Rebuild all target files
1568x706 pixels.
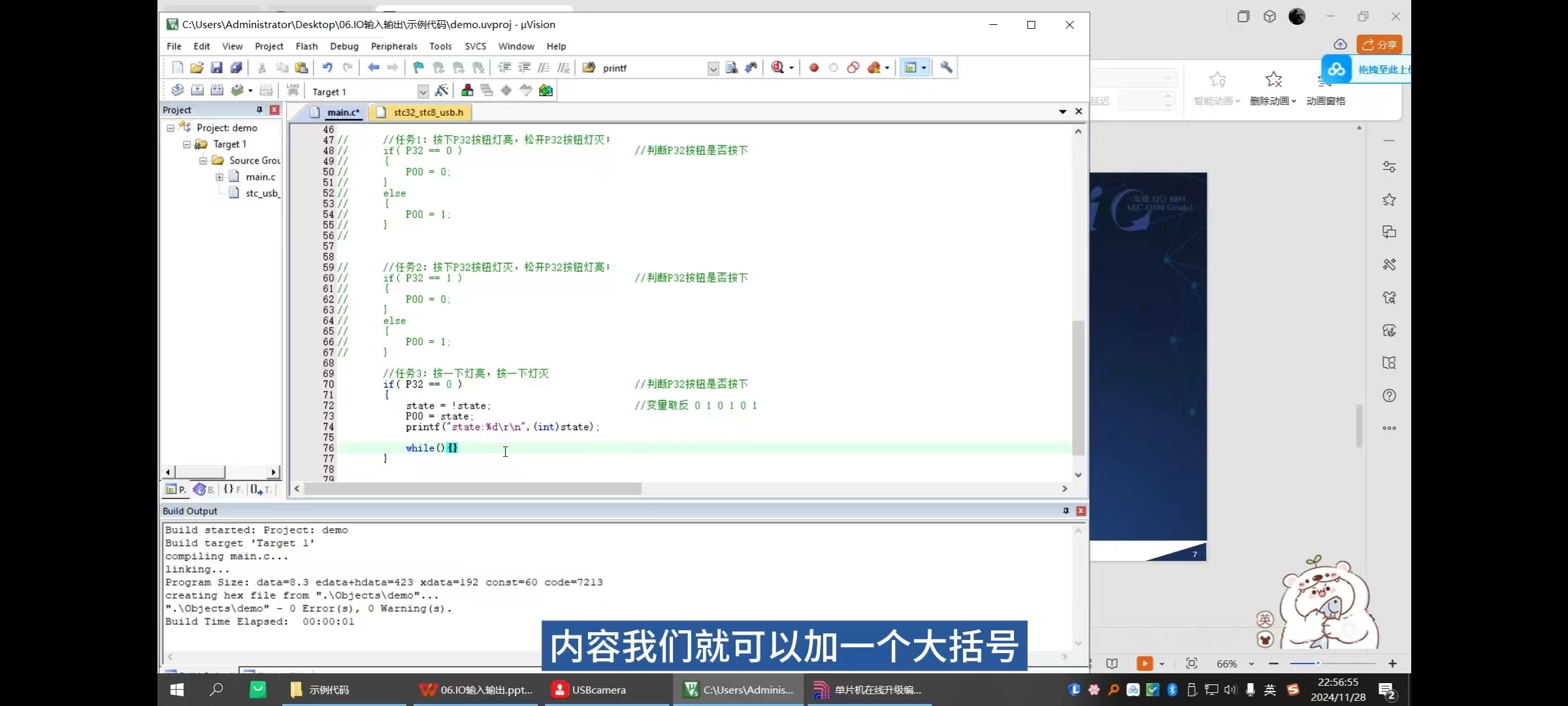(x=217, y=90)
